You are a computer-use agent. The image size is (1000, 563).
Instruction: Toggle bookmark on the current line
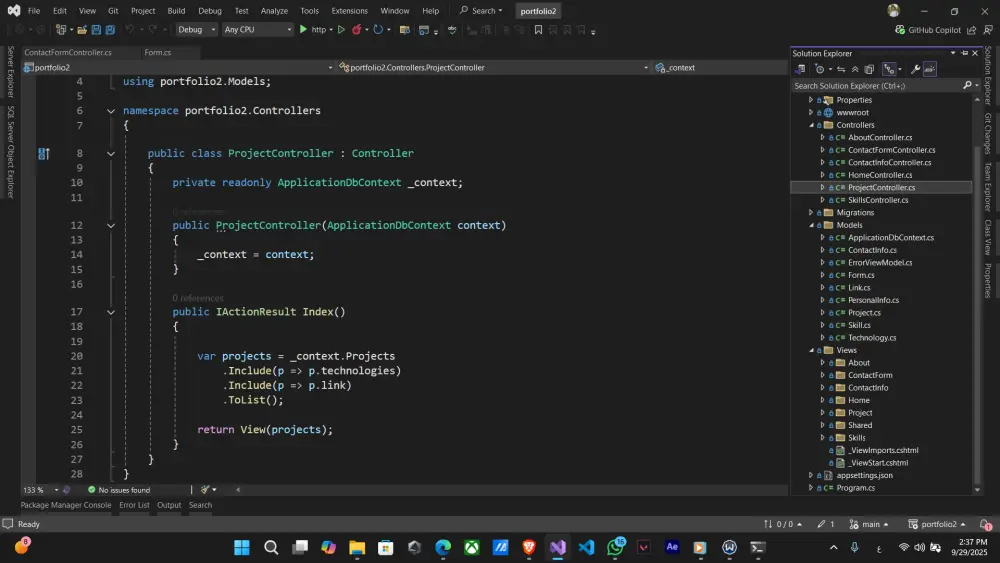[538, 30]
